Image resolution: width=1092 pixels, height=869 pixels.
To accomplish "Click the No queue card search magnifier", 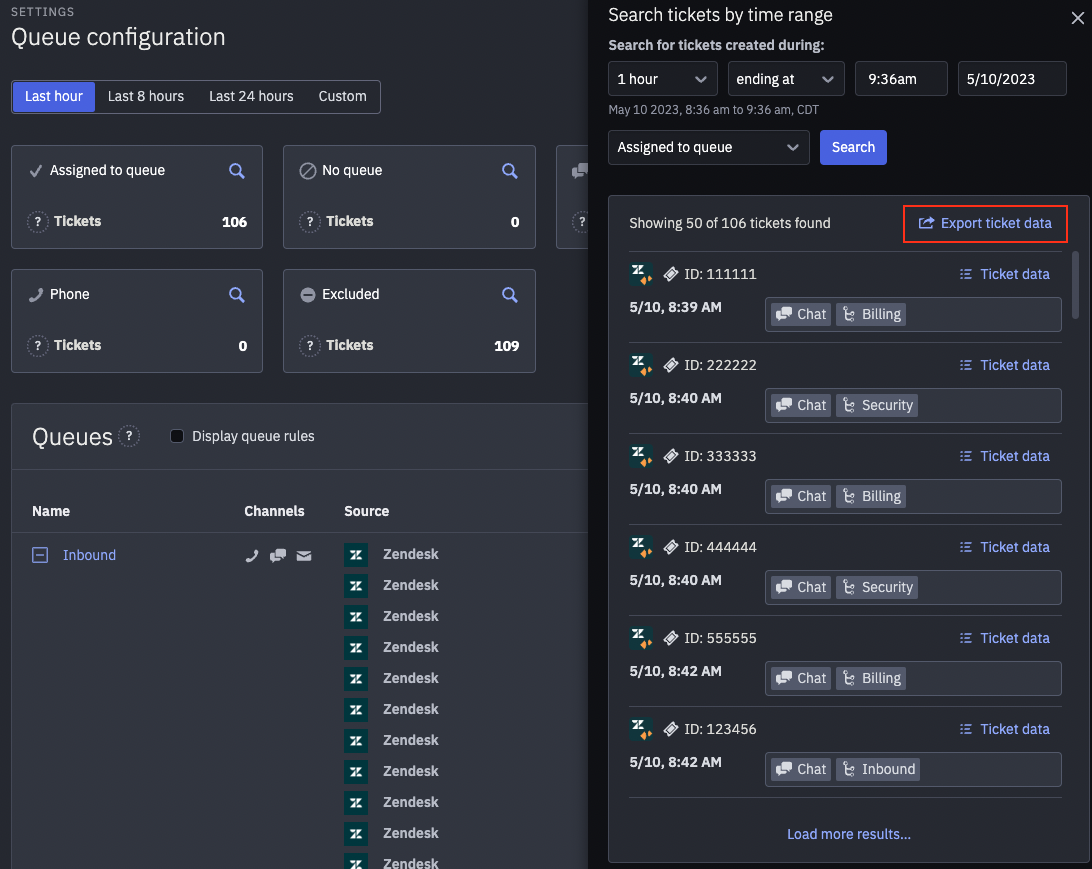I will 510,171.
